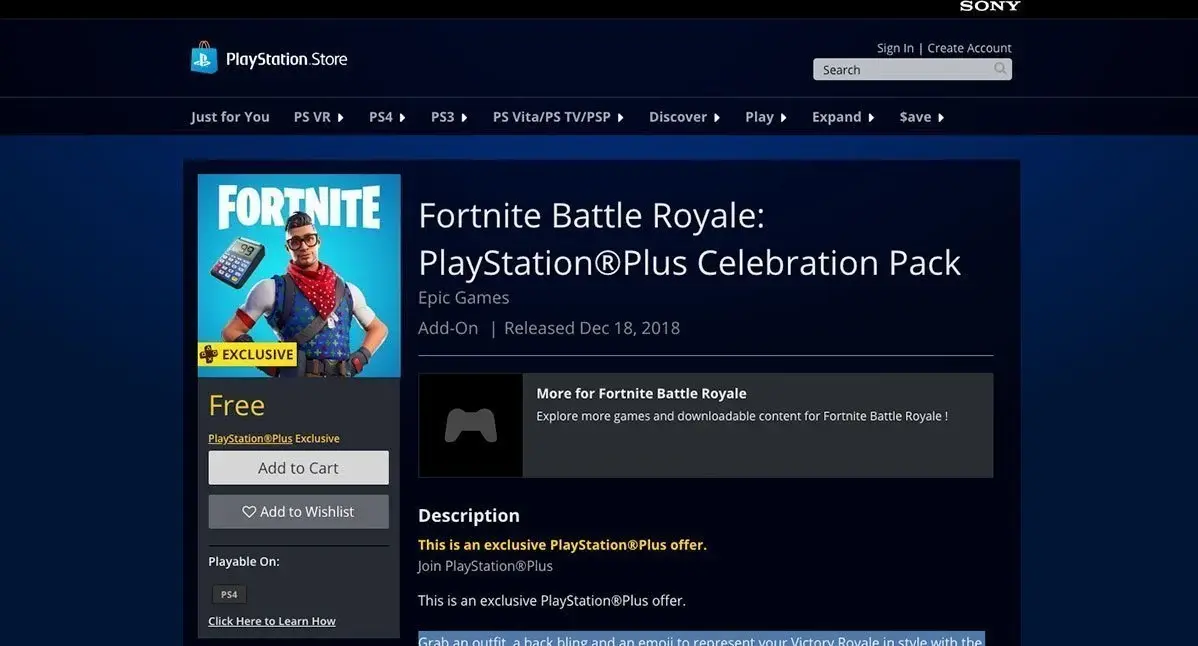Expand the PS Vita/PS TV/PSP menu
Viewport: 1198px width, 646px height.
point(558,117)
